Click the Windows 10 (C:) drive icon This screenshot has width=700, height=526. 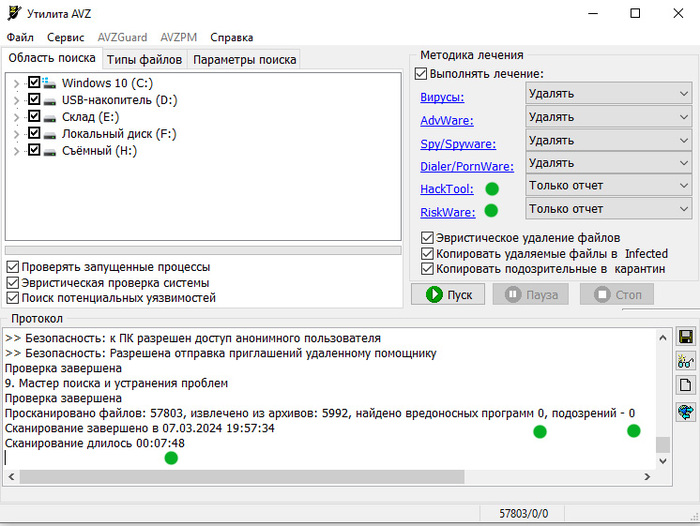[50, 83]
